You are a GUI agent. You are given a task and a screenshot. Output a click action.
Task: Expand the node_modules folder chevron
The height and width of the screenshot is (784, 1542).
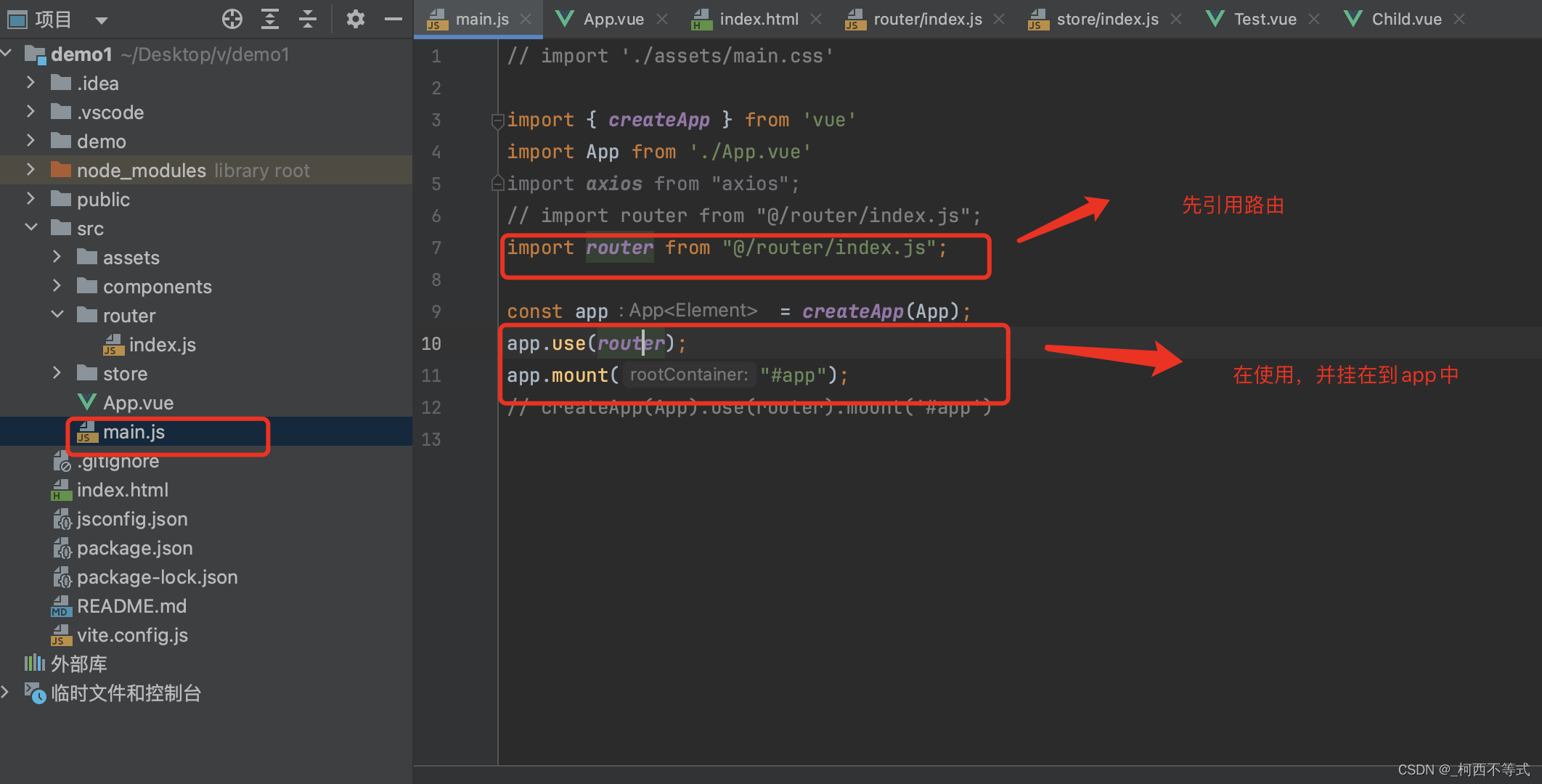coord(30,170)
